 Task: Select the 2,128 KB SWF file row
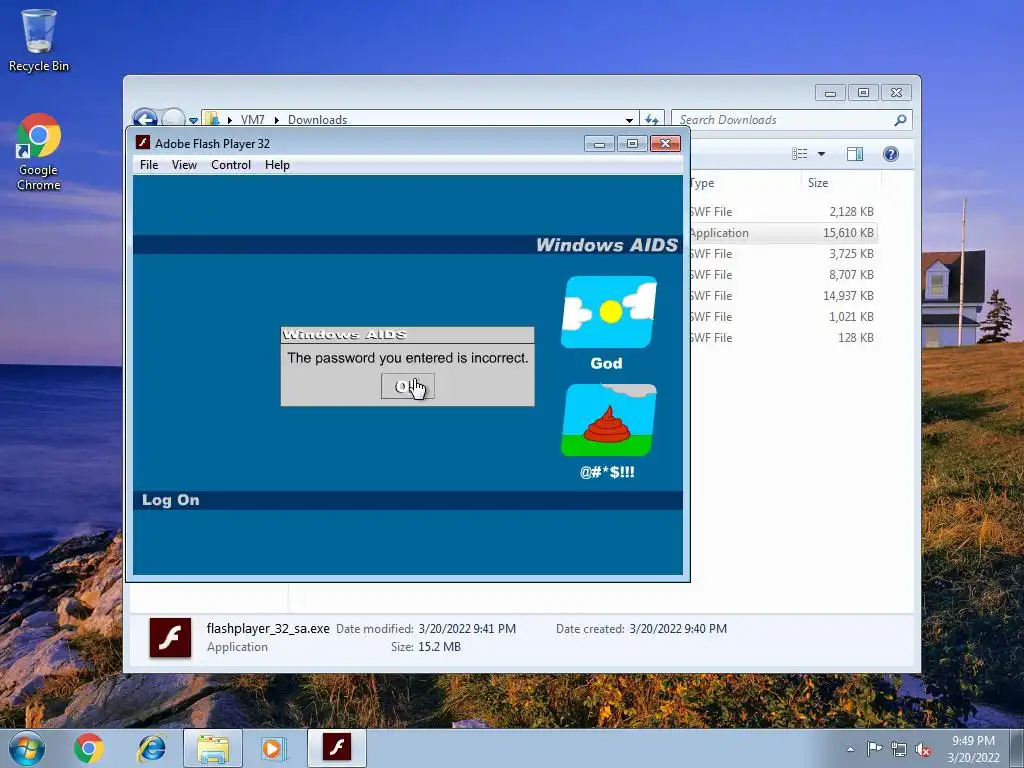(x=782, y=212)
